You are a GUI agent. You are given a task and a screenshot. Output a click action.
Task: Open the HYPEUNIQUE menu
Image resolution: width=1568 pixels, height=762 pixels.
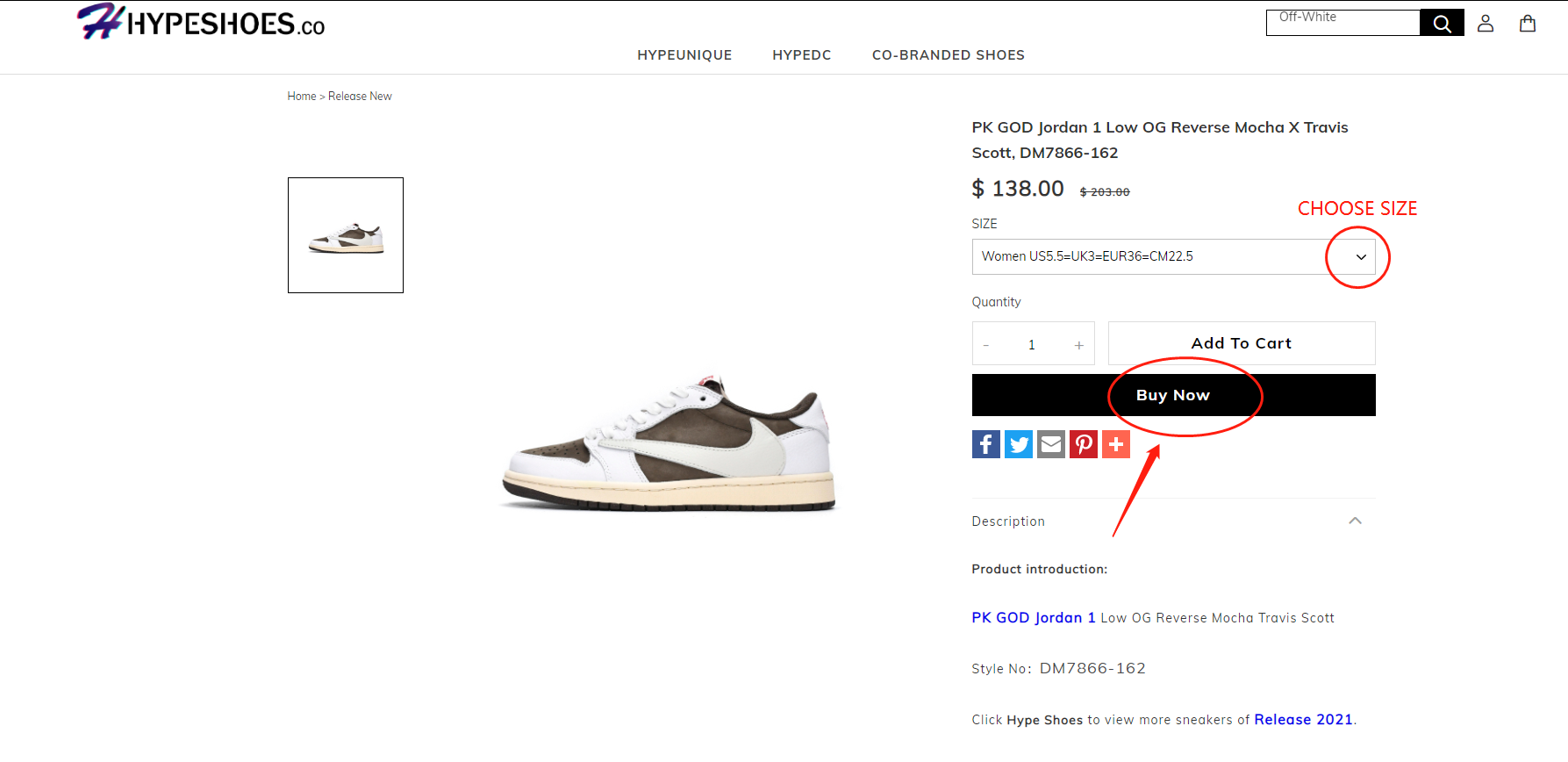point(684,54)
